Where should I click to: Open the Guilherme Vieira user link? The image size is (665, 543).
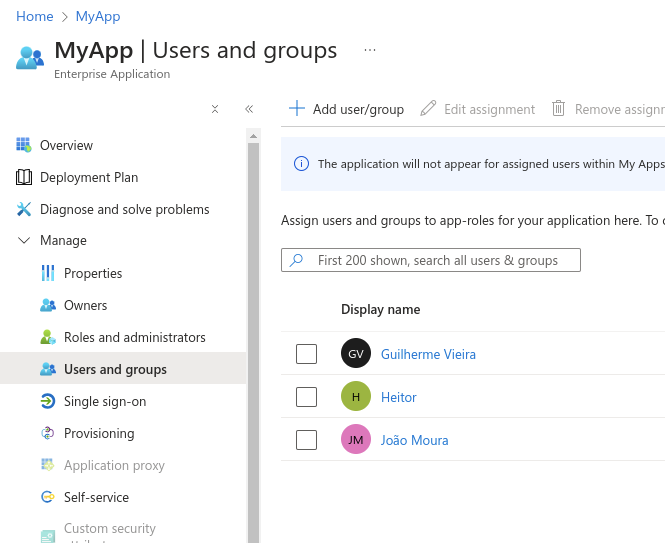[x=428, y=354]
